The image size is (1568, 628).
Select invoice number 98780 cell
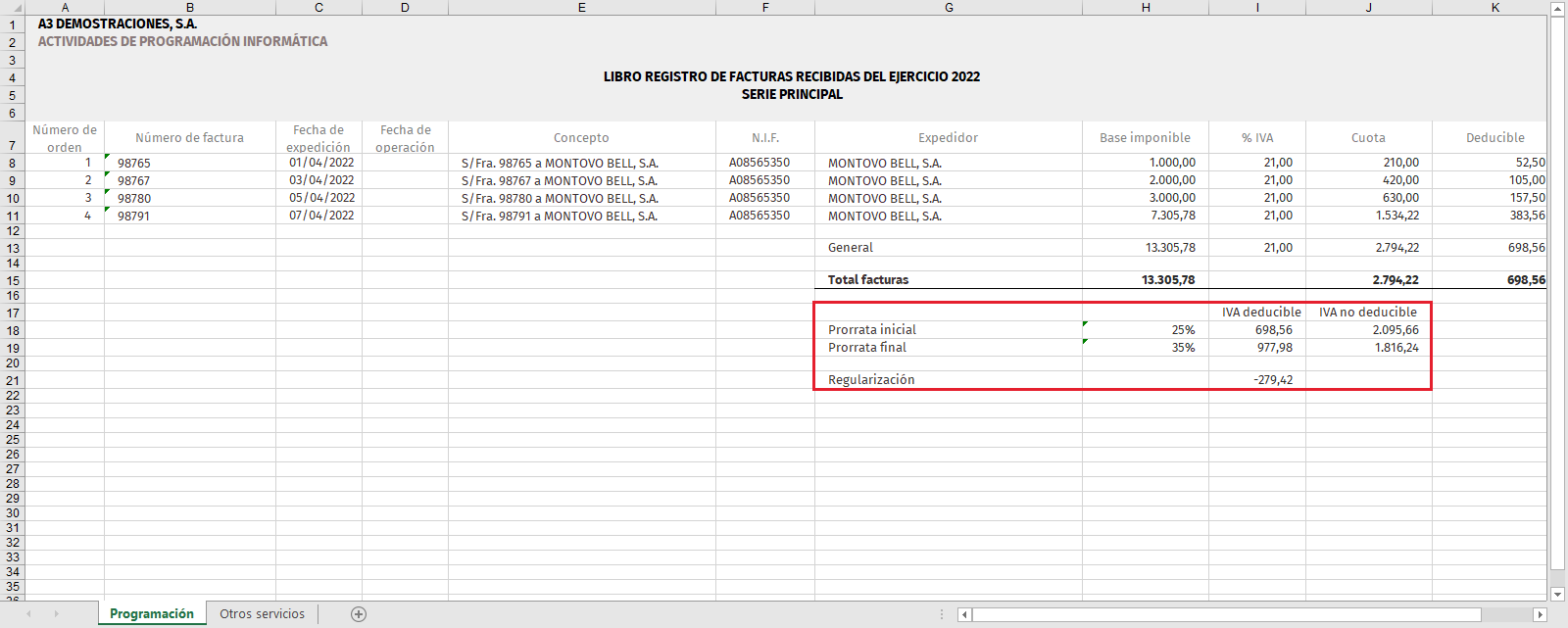(x=190, y=198)
